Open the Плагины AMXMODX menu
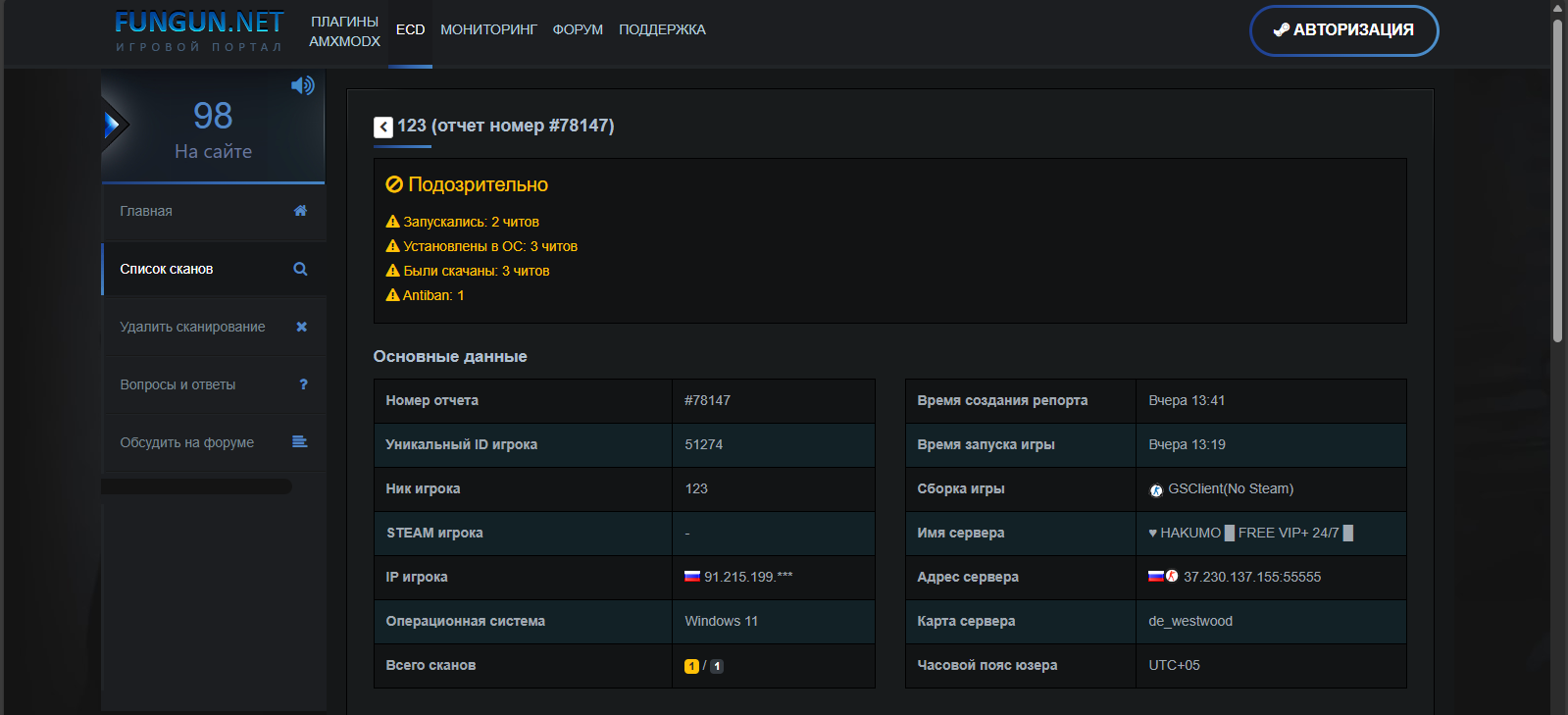 coord(344,31)
